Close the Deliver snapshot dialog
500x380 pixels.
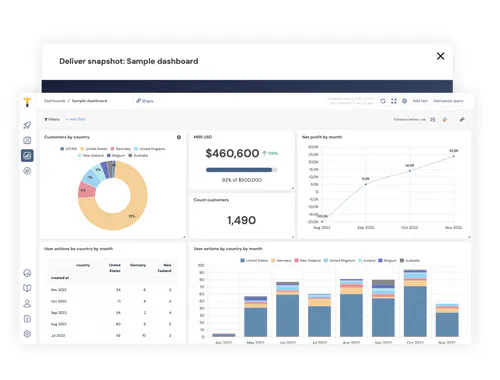click(x=440, y=56)
